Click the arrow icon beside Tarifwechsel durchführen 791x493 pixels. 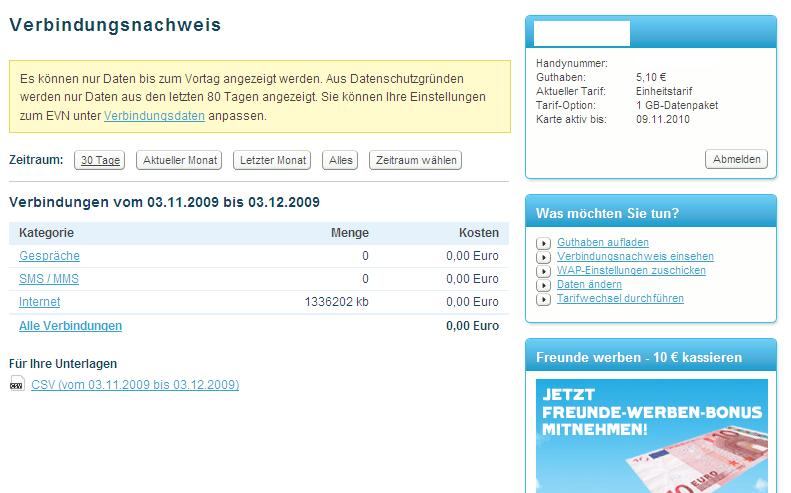(543, 300)
